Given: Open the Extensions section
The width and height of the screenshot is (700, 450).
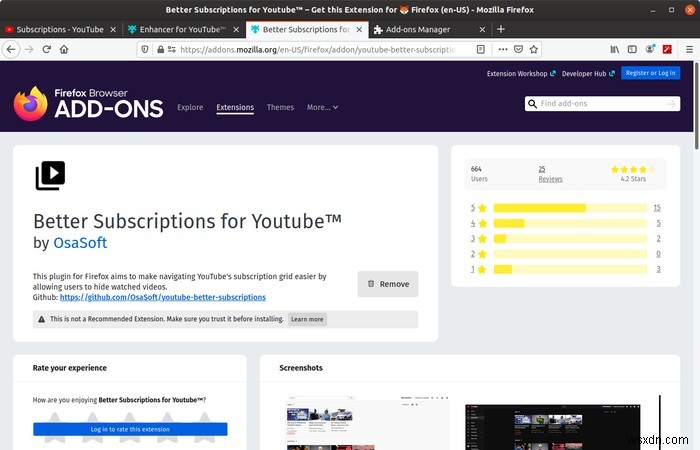Looking at the screenshot, I should (235, 107).
